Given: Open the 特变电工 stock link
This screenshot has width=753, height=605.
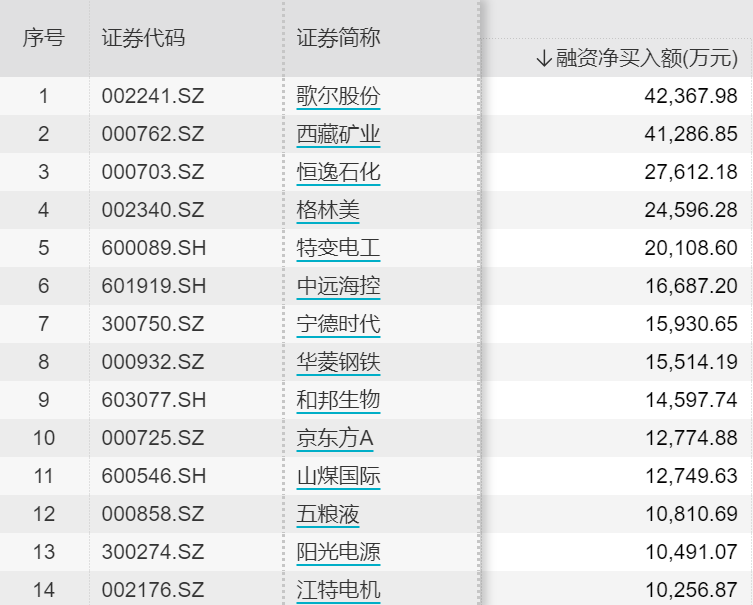Looking at the screenshot, I should coord(339,248).
